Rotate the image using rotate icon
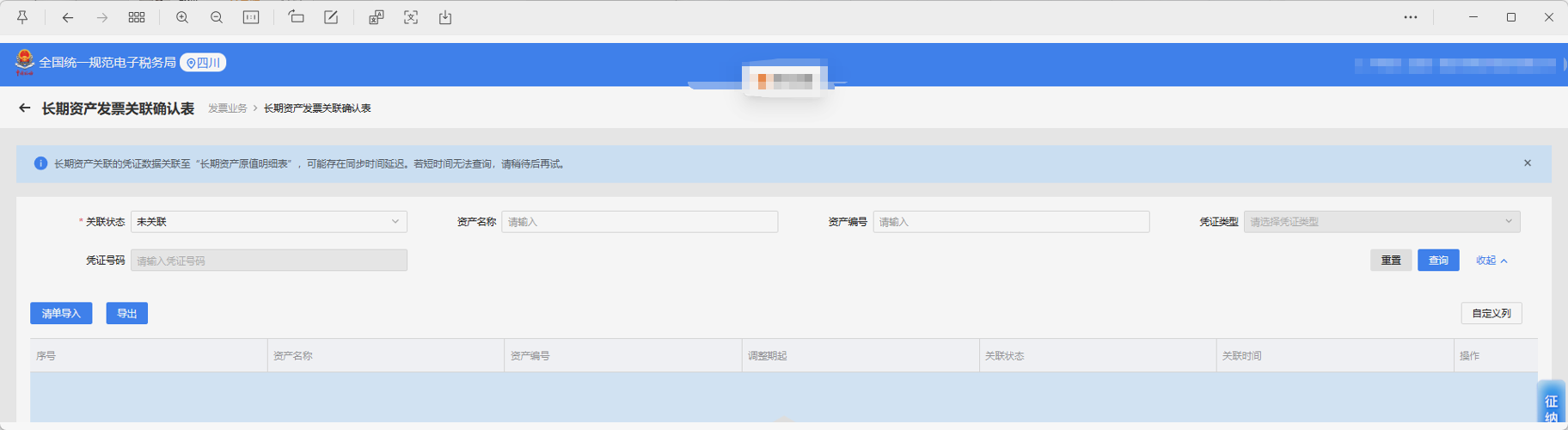Viewport: 1568px width, 430px height. [297, 17]
